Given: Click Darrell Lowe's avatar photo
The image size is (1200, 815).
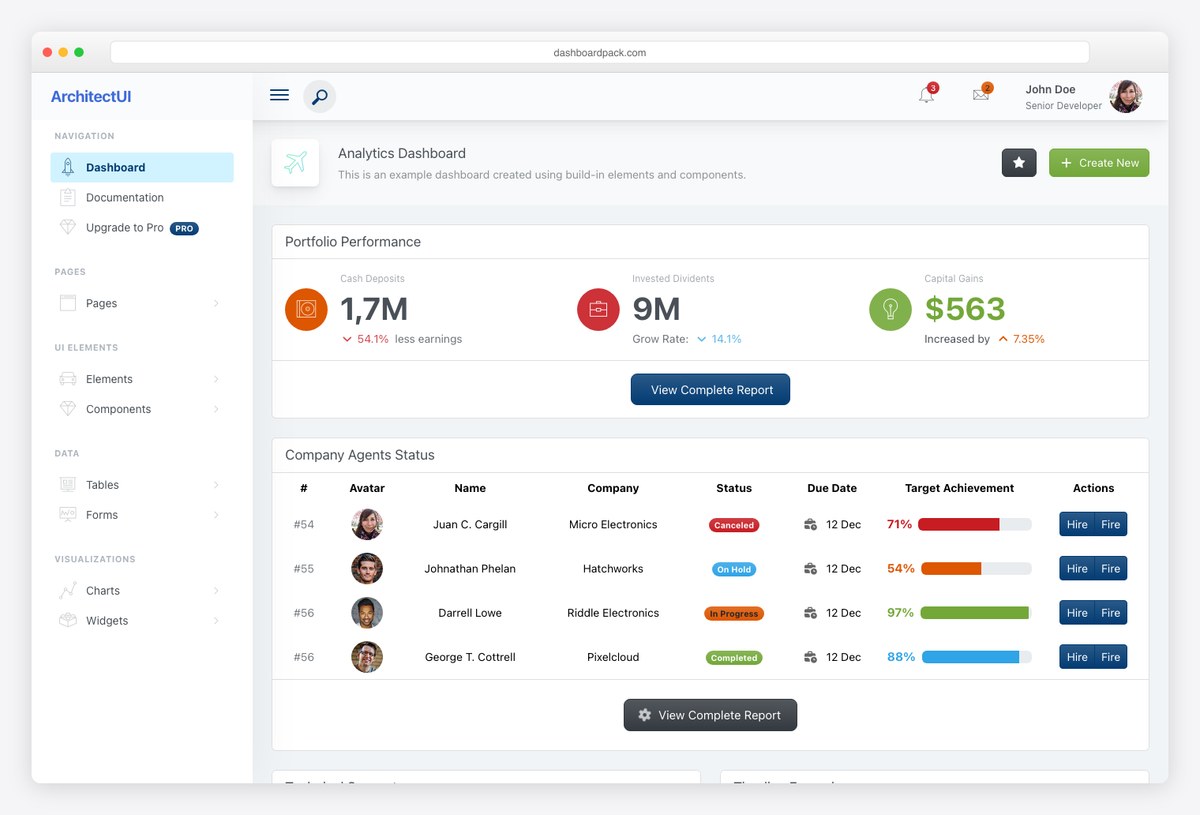Looking at the screenshot, I should 367,613.
